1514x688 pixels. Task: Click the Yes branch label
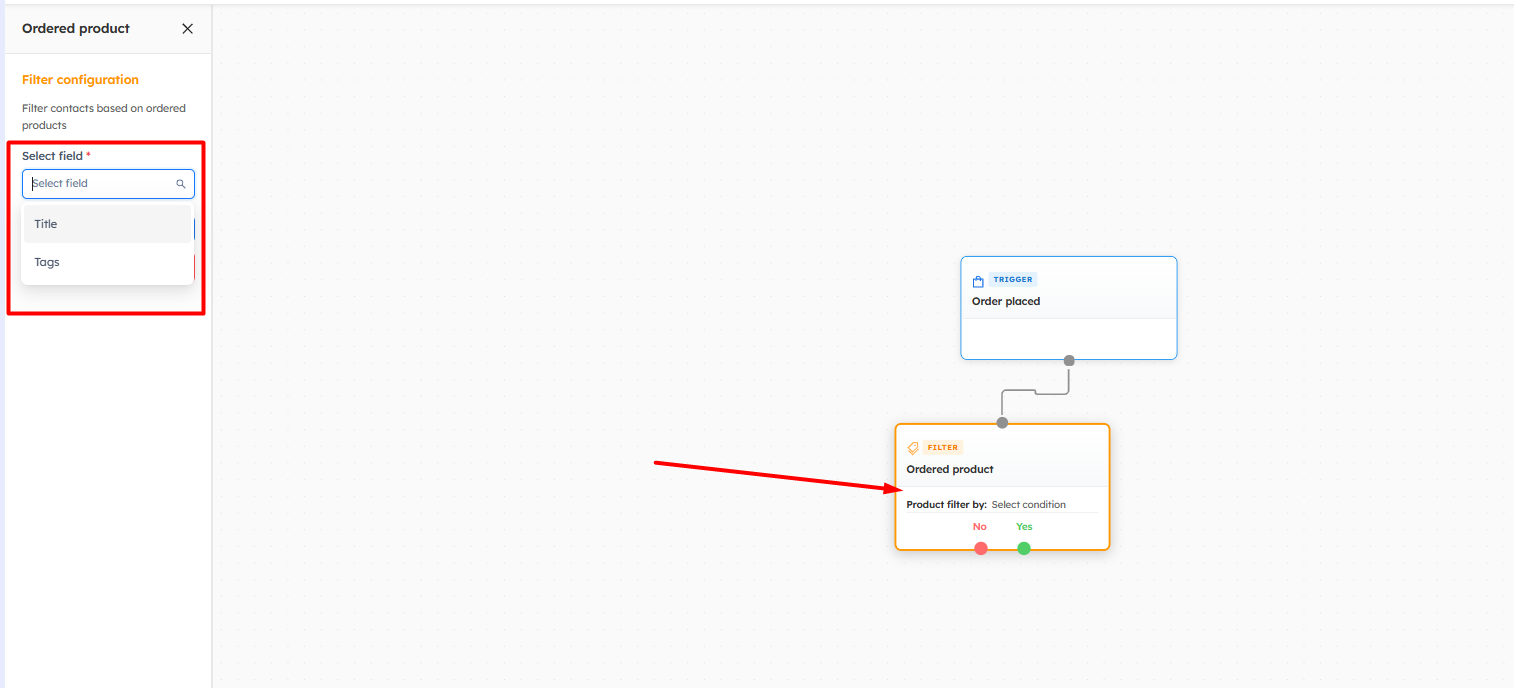tap(1024, 527)
